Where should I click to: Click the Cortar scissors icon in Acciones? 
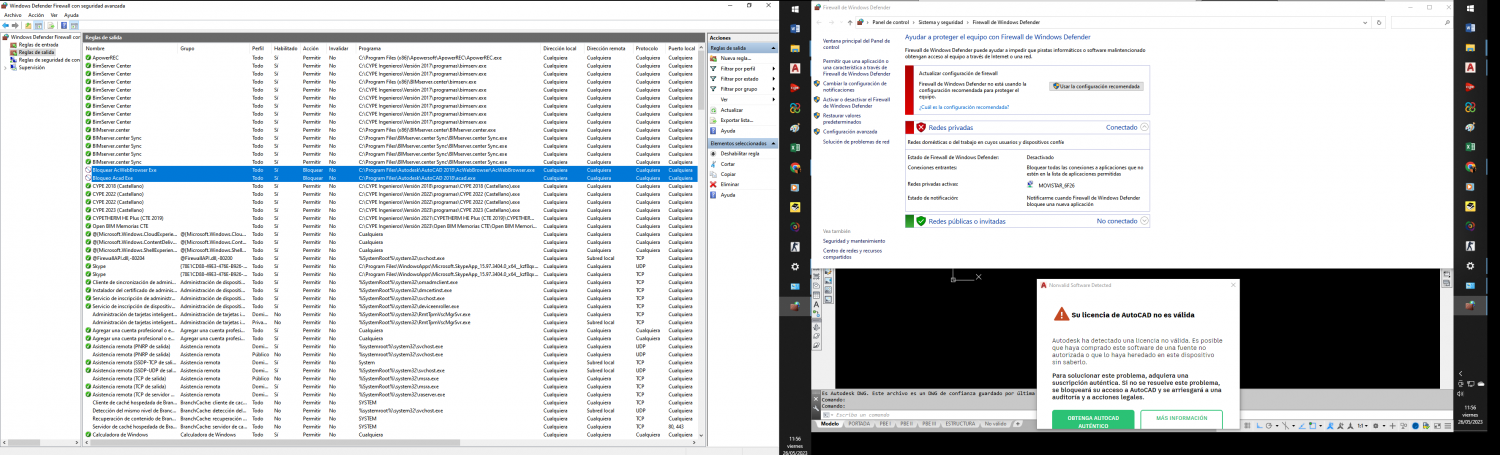click(713, 164)
